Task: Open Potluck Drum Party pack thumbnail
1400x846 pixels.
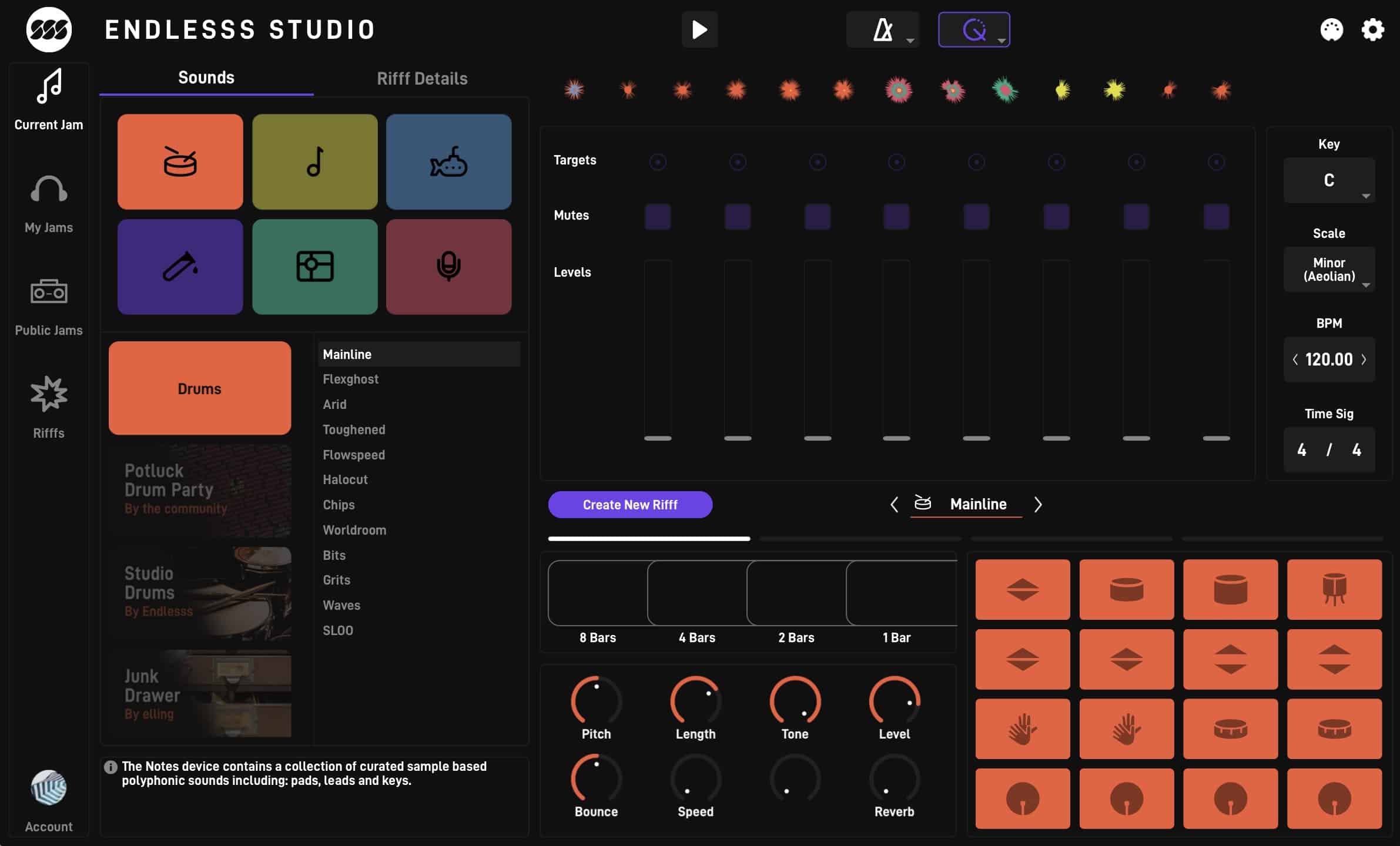Action: [x=200, y=491]
